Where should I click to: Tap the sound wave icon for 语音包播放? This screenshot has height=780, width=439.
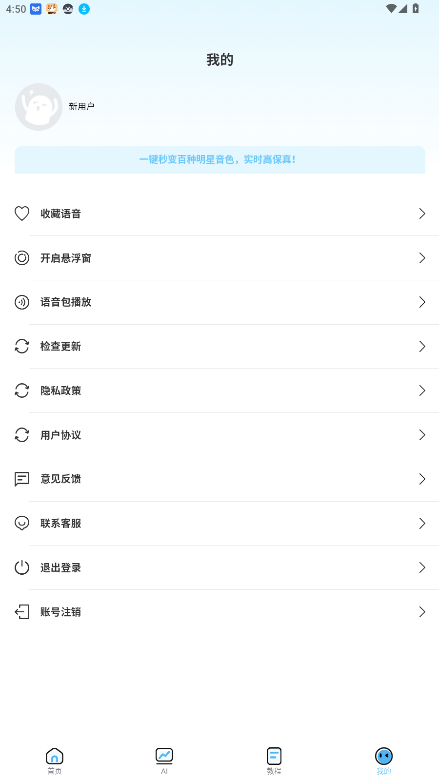(21, 302)
